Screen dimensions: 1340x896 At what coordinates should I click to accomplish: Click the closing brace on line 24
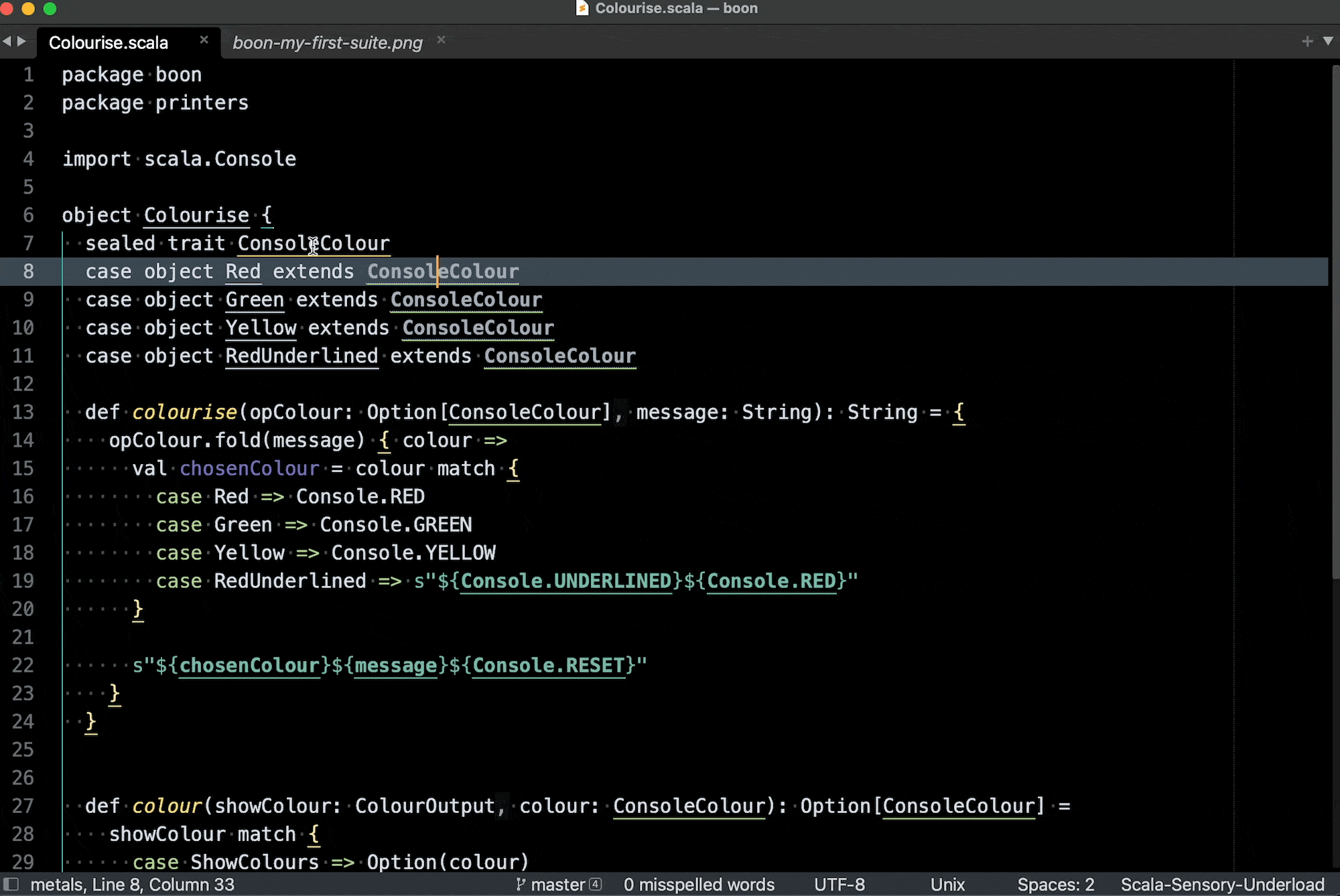[x=91, y=721]
